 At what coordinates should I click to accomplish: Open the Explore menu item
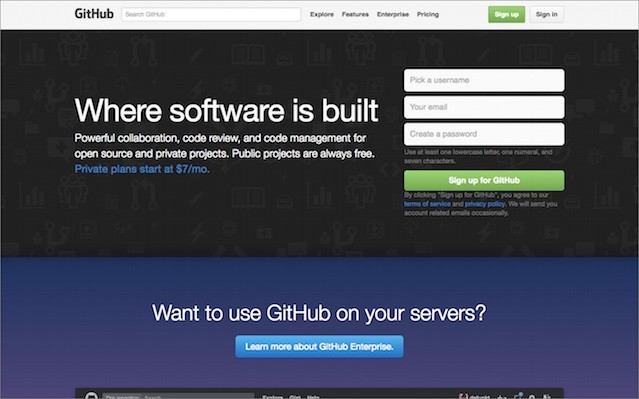[322, 14]
